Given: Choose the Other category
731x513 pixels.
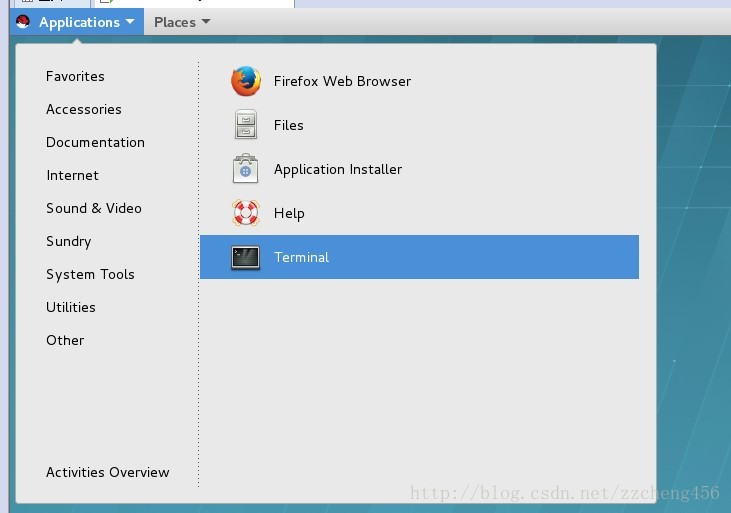Looking at the screenshot, I should pyautogui.click(x=65, y=340).
